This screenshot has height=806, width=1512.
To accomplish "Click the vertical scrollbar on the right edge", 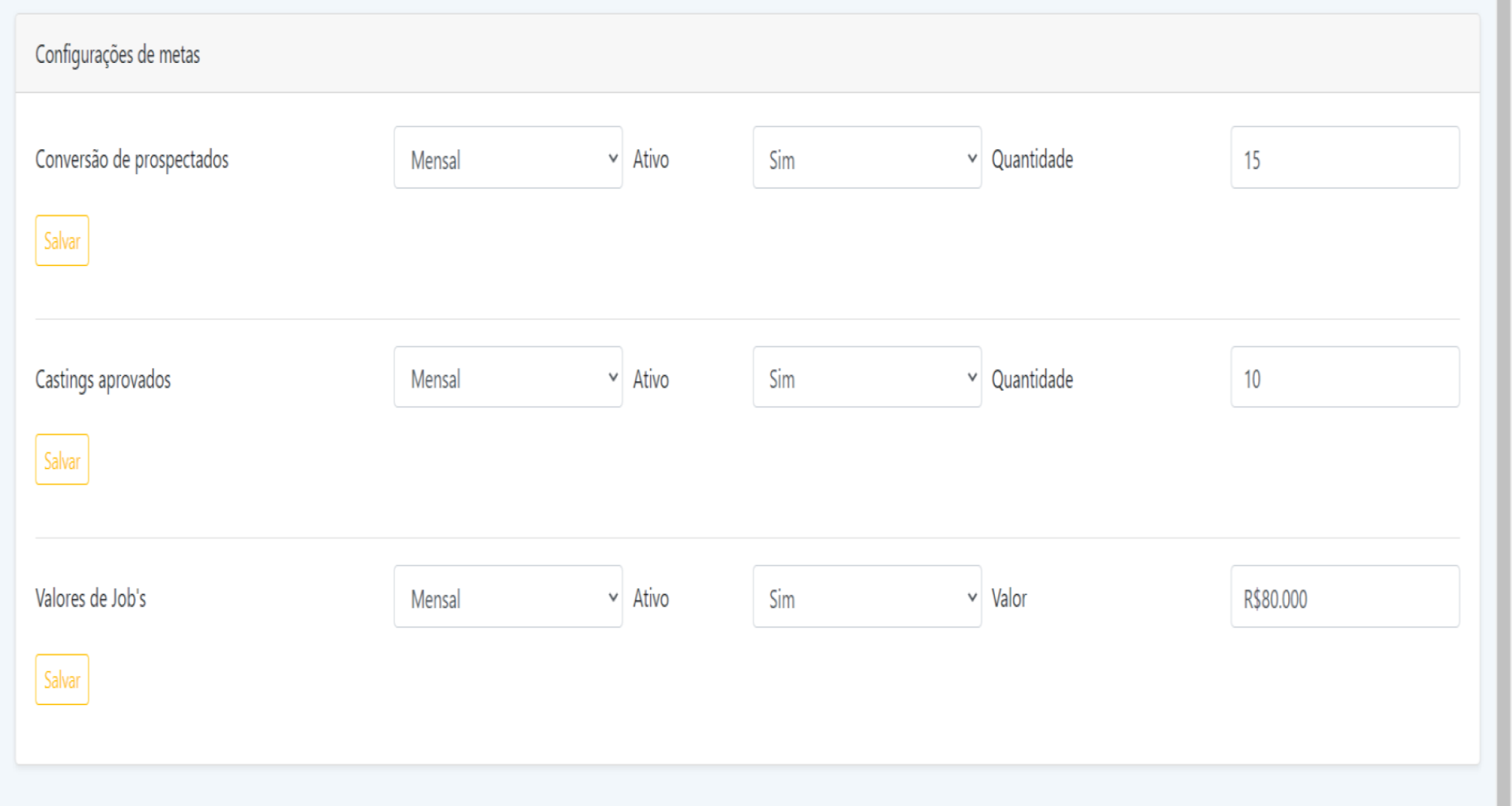I will click(x=1504, y=399).
